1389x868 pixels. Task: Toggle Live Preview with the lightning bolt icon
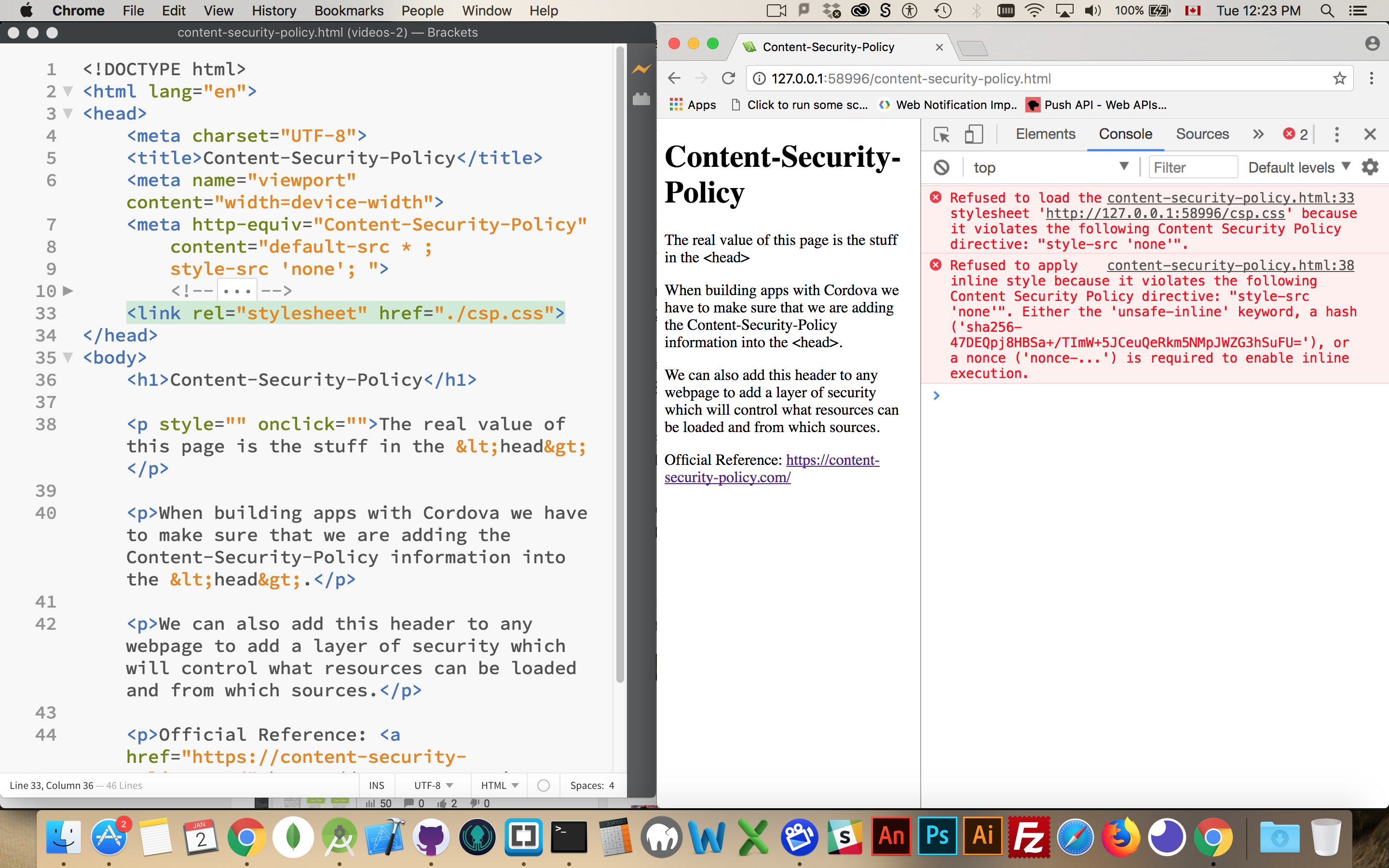[x=641, y=68]
